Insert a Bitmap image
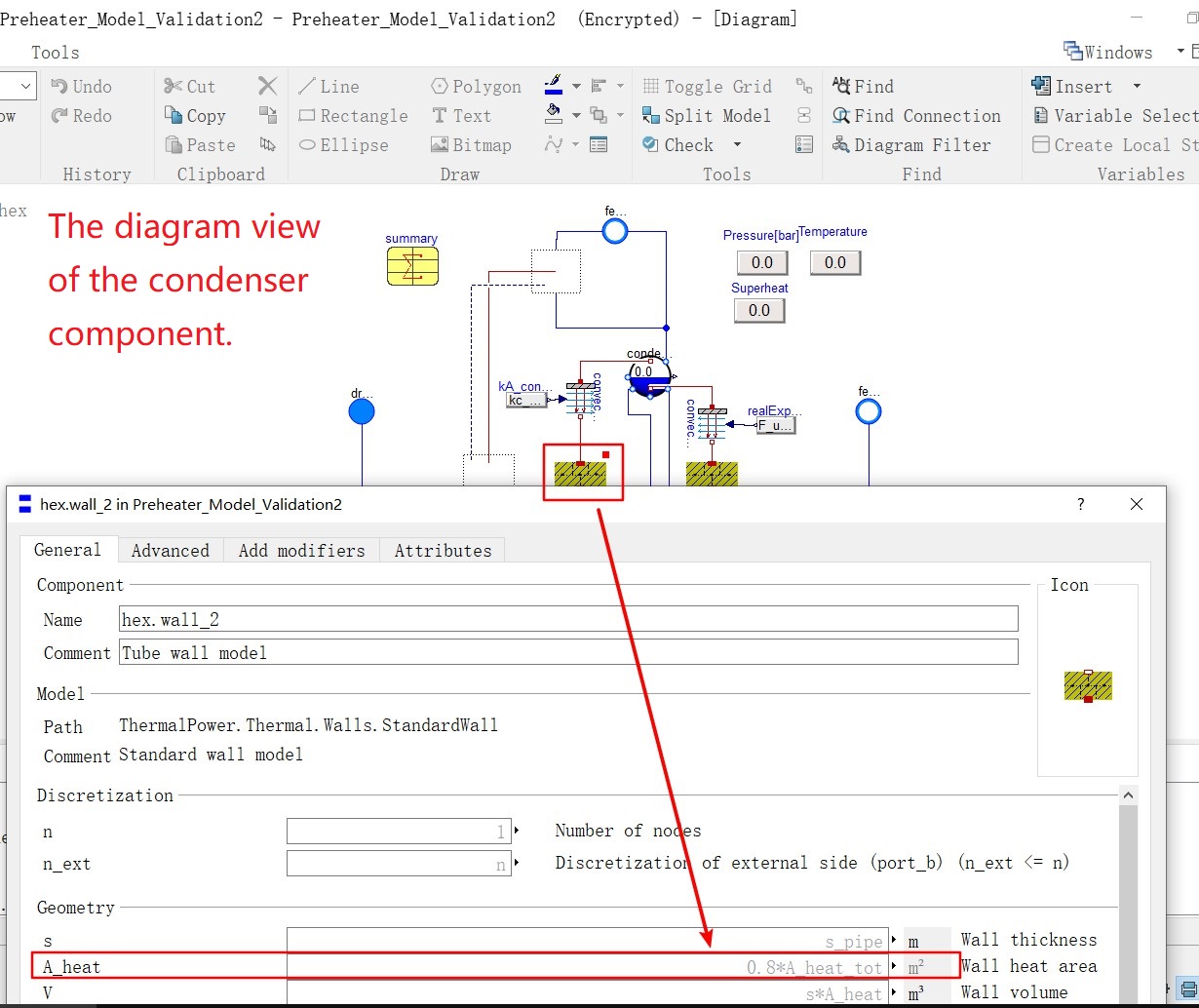 tap(470, 145)
